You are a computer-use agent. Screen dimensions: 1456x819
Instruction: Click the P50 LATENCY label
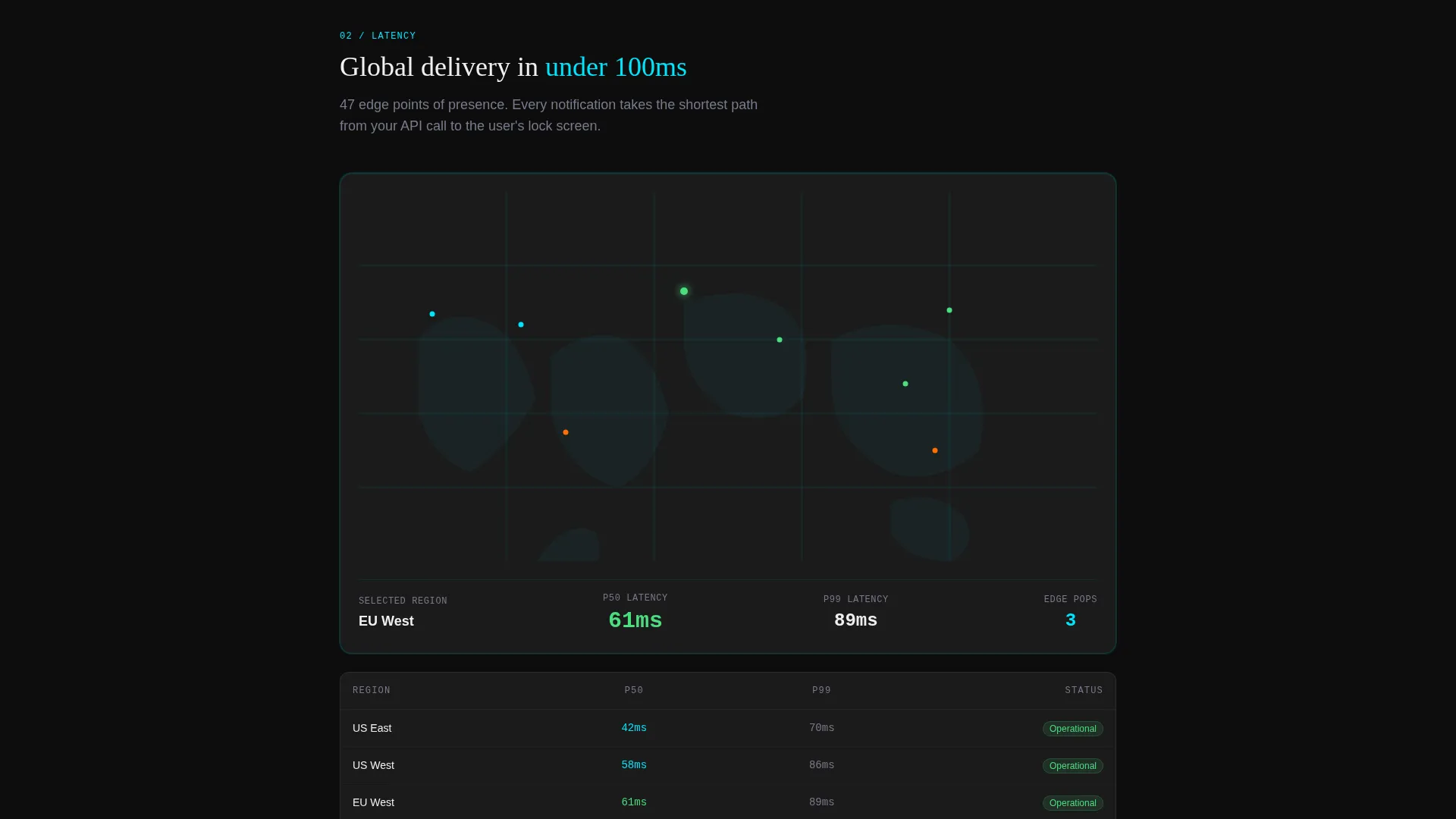click(x=635, y=598)
